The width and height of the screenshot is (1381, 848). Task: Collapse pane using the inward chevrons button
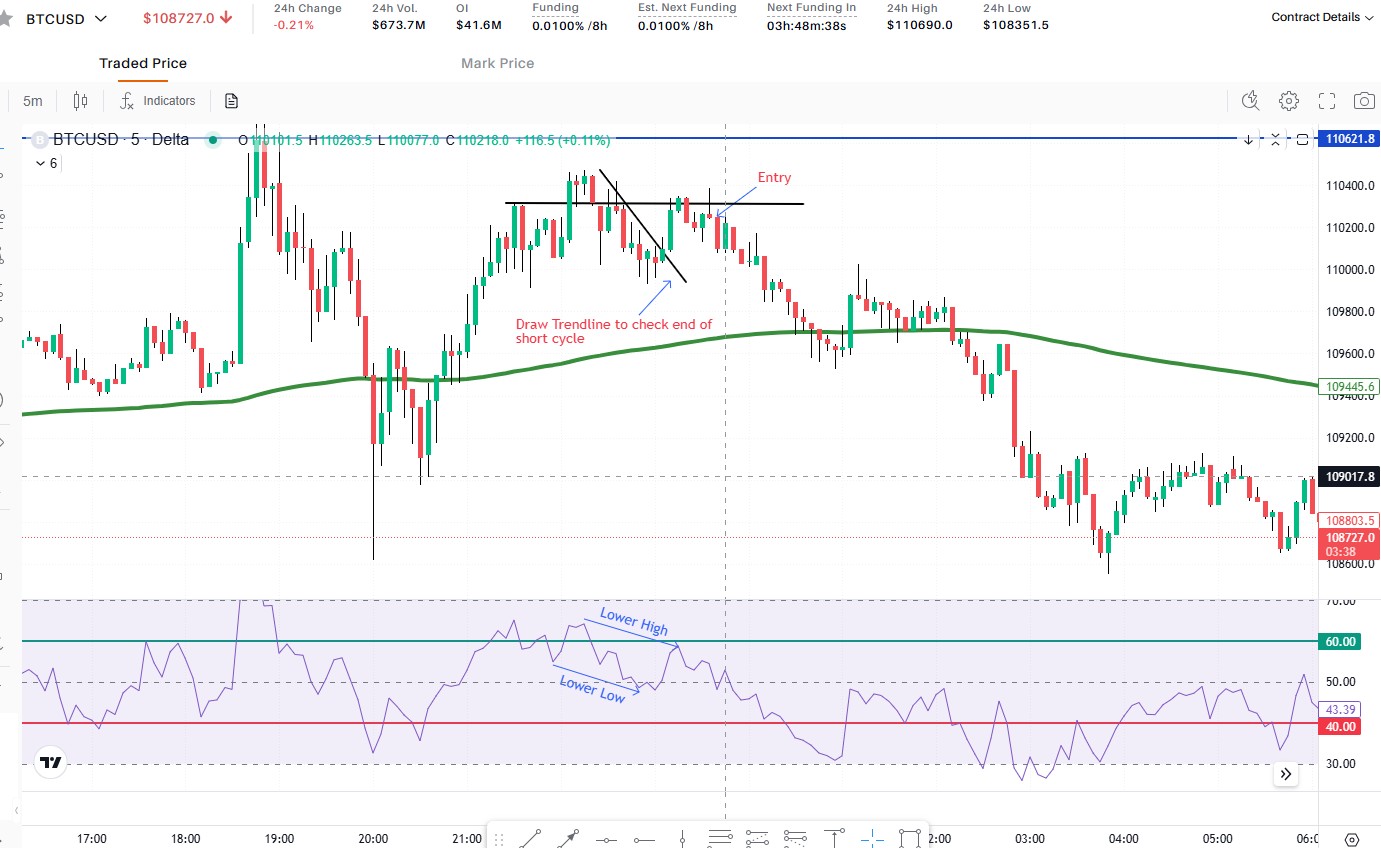coord(1275,139)
